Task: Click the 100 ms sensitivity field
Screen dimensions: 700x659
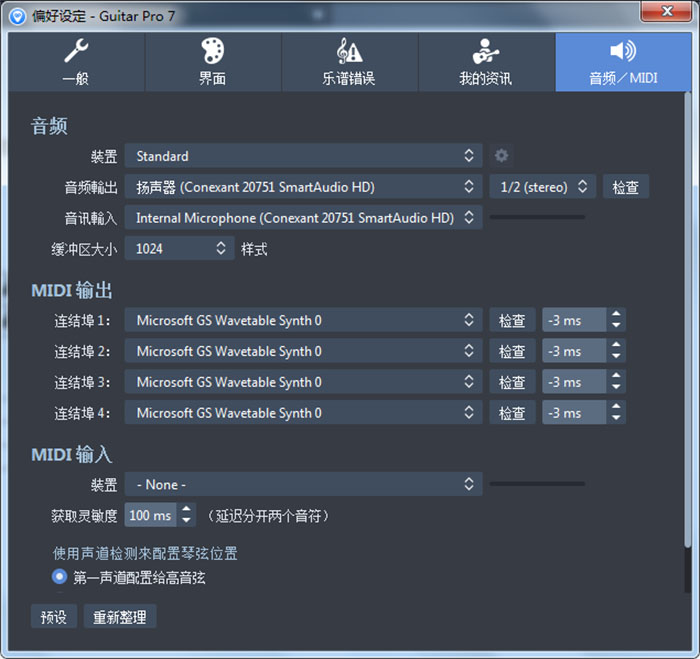Action: 150,515
